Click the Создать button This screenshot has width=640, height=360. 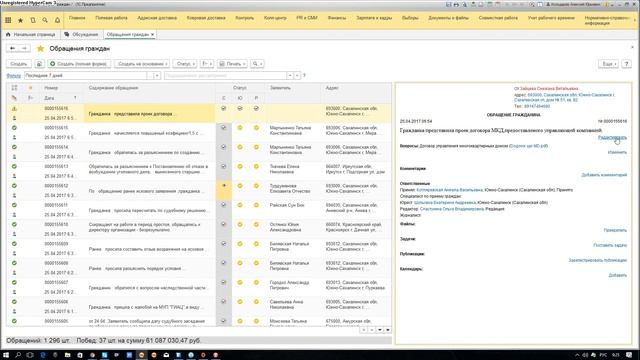(x=19, y=64)
